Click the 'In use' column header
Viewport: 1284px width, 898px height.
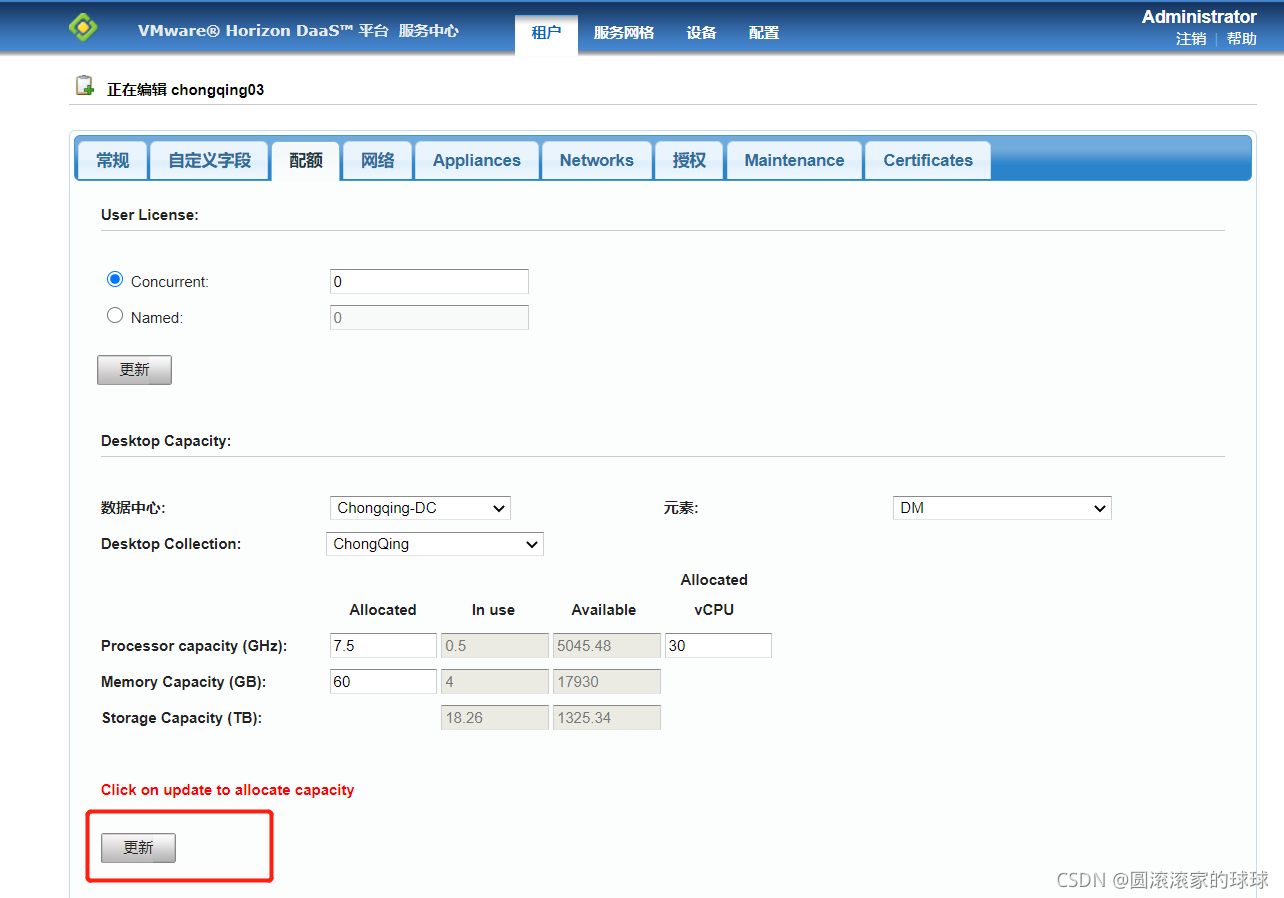click(x=494, y=610)
